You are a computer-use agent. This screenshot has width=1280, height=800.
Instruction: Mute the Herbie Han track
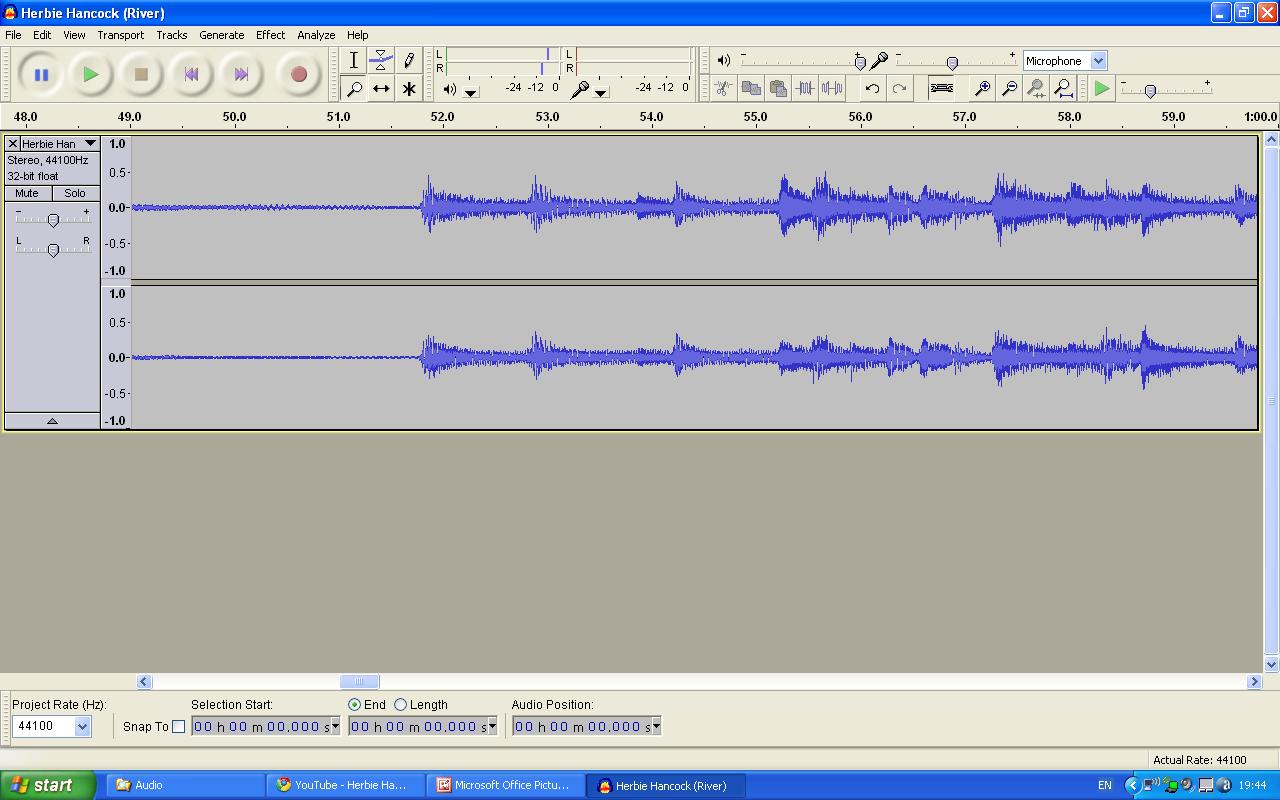(x=28, y=193)
